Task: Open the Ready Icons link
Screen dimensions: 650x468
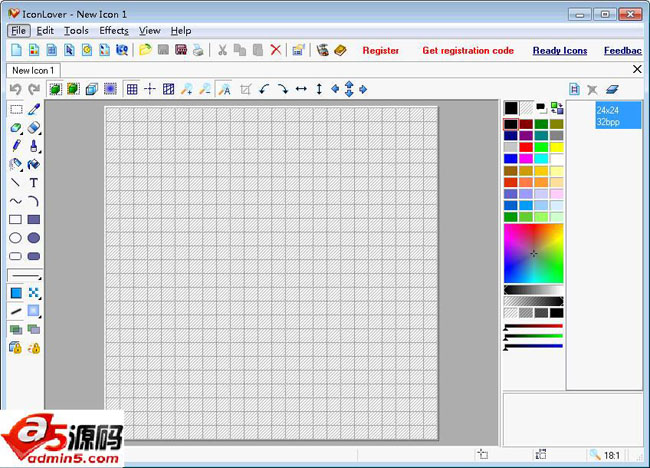Action: tap(559, 50)
